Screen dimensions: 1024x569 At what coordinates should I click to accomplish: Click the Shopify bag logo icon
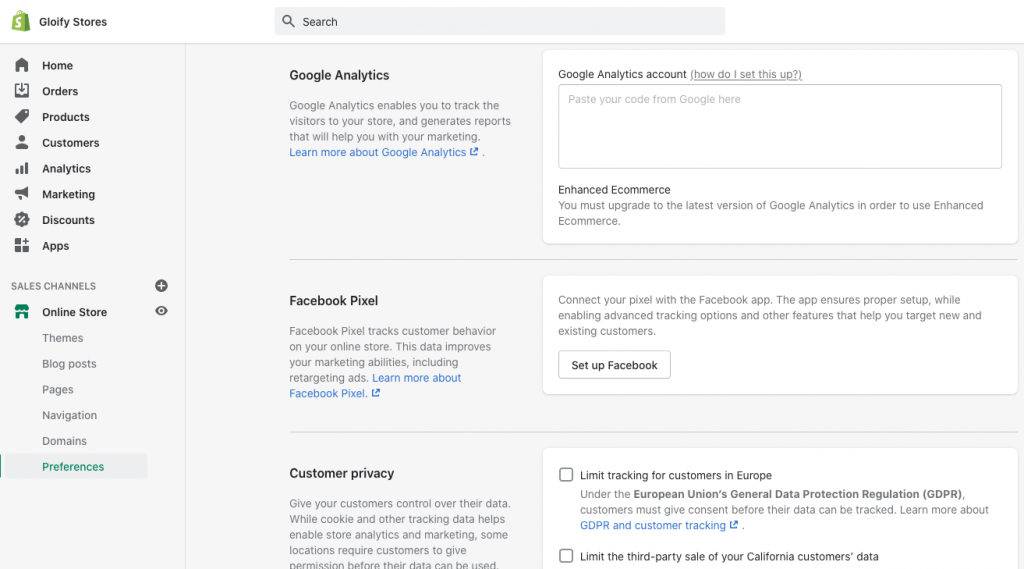pyautogui.click(x=21, y=21)
